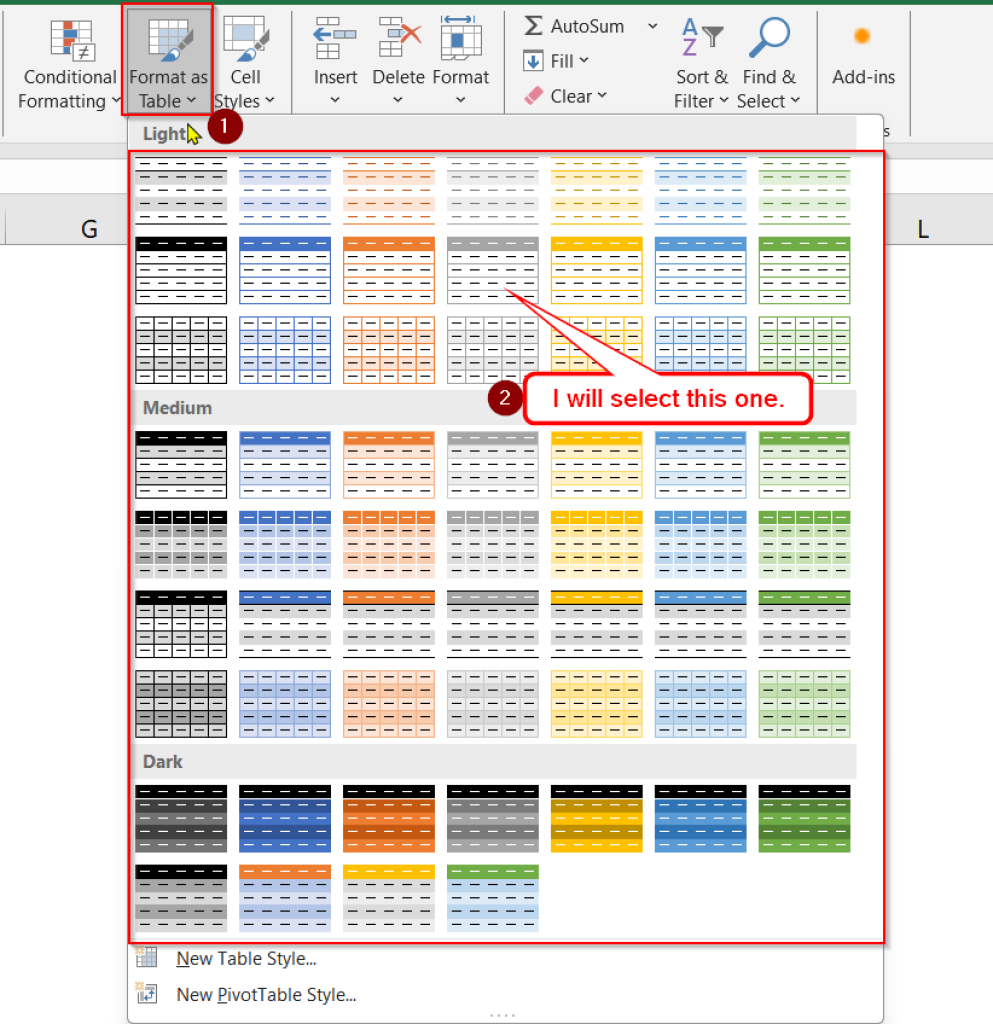The height and width of the screenshot is (1024, 993).
Task: Select the orange header Medium table style in first row
Action: click(388, 464)
